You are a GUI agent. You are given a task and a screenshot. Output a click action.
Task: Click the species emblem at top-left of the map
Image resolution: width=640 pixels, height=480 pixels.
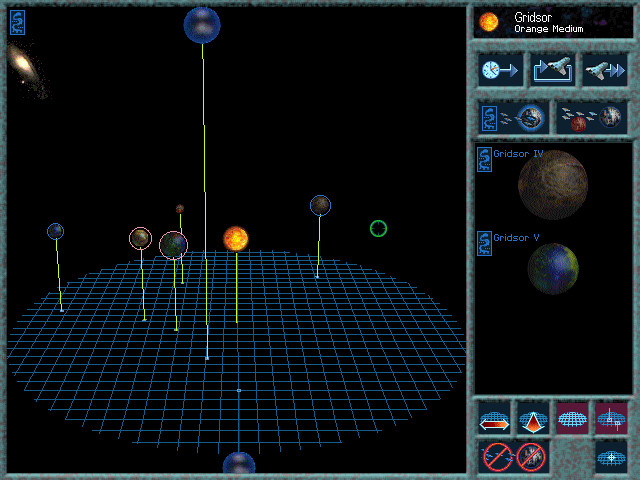coord(18,22)
